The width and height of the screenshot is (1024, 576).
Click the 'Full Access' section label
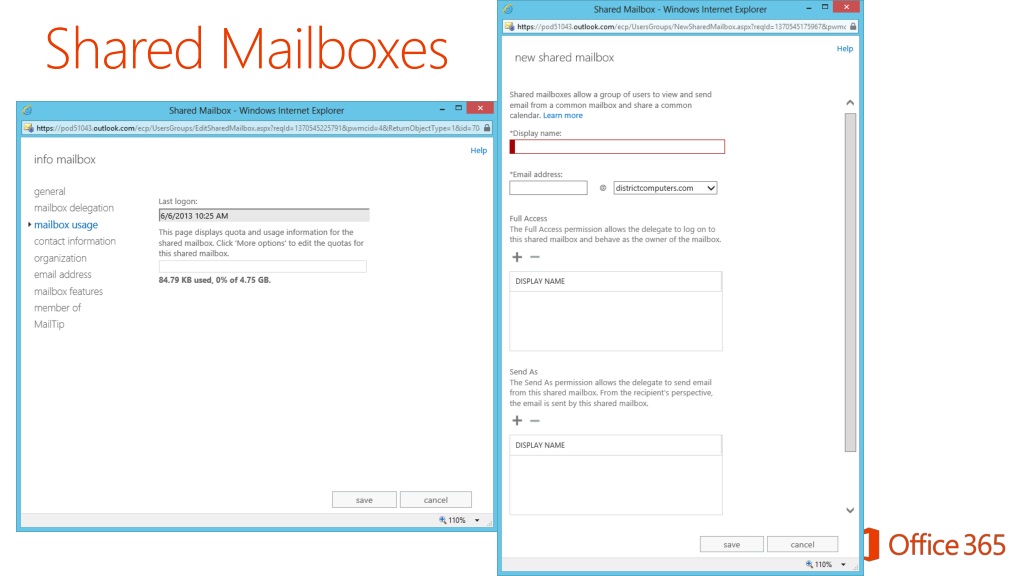coord(528,219)
